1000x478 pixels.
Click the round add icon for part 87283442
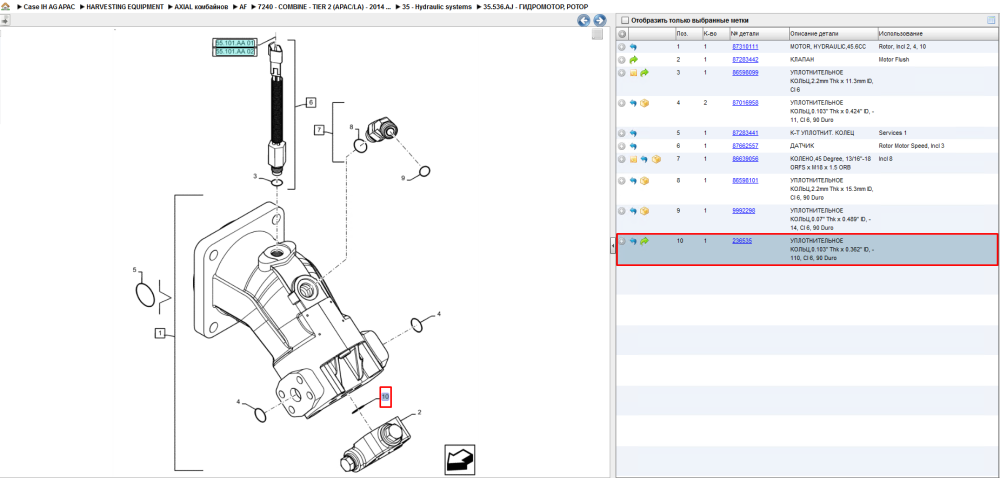622,59
